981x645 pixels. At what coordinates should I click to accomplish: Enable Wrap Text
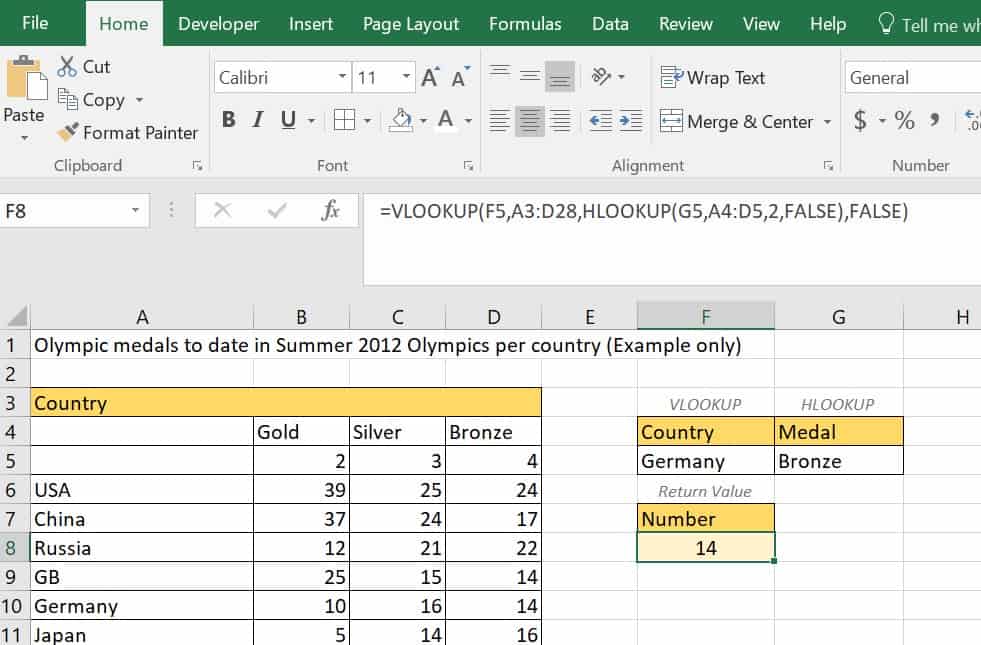pos(713,78)
